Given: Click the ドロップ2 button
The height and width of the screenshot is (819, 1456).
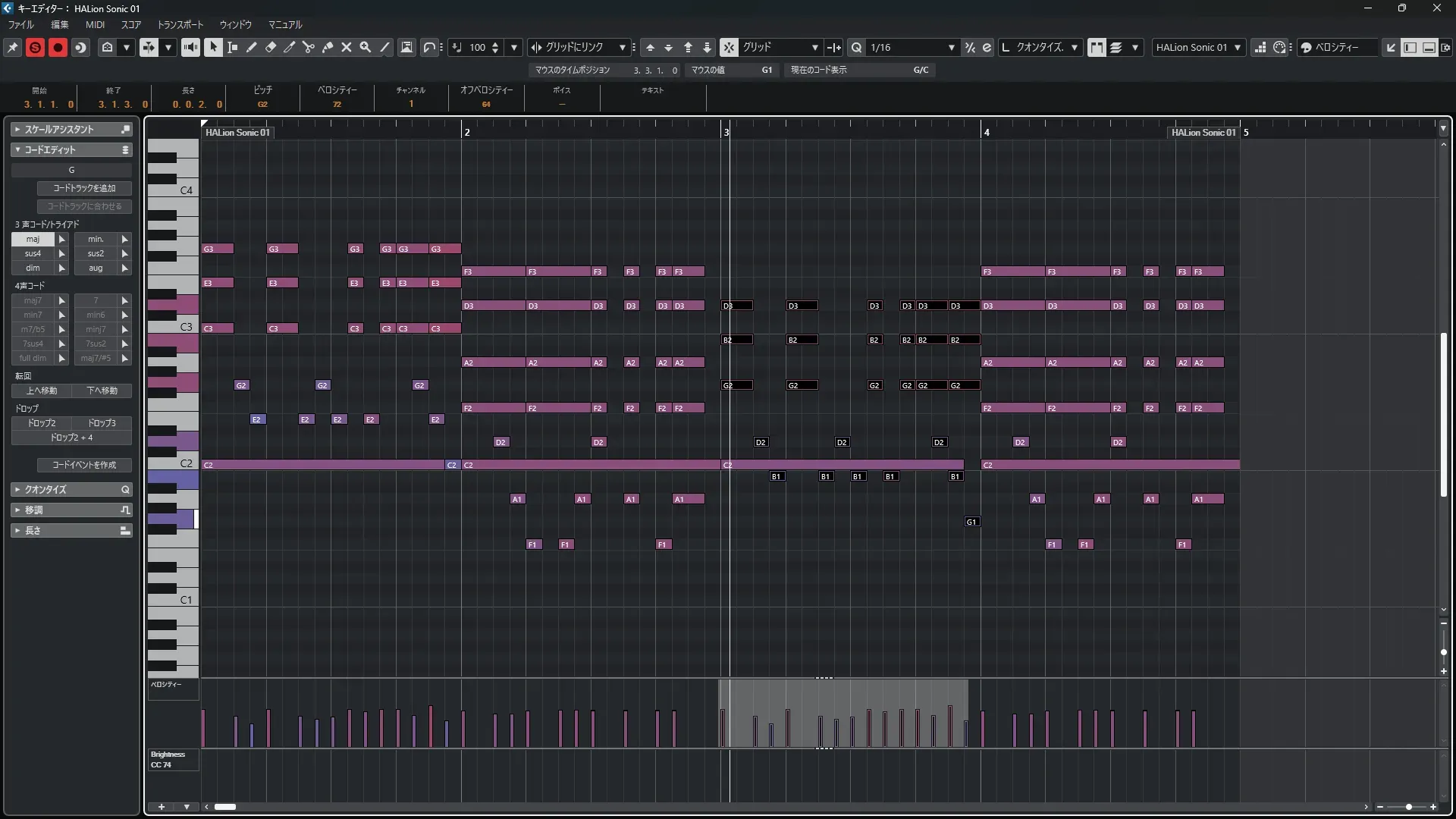Looking at the screenshot, I should click(x=42, y=423).
